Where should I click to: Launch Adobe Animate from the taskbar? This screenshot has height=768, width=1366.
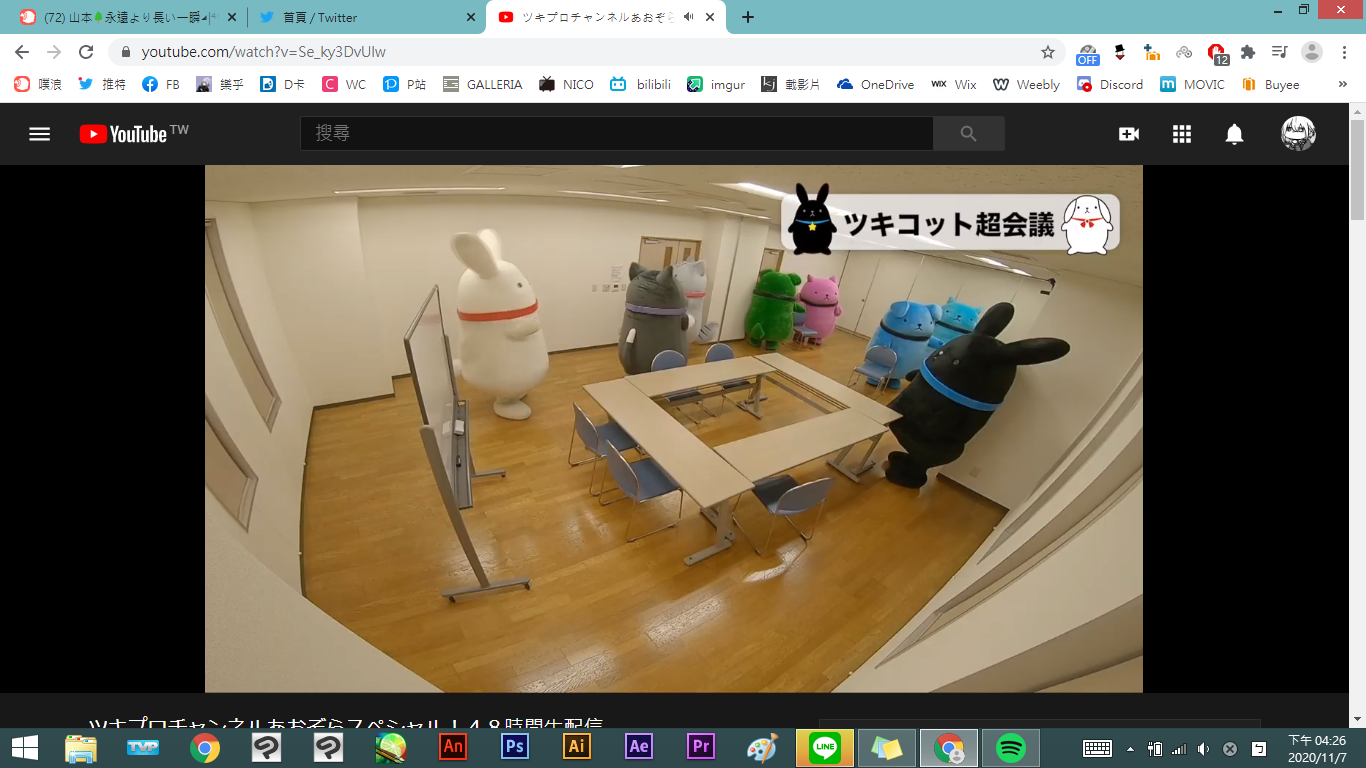click(x=453, y=747)
